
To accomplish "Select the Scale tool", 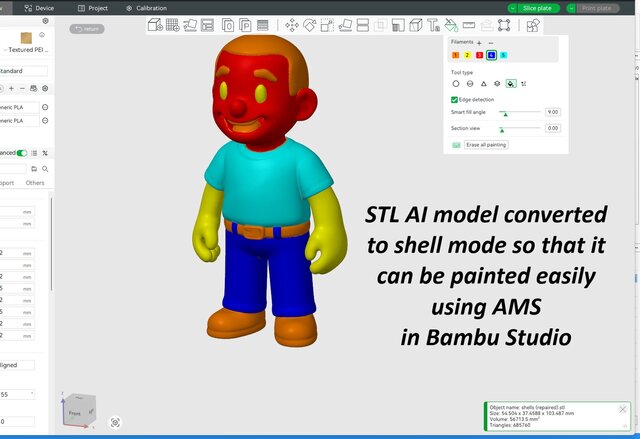I will [x=327, y=25].
